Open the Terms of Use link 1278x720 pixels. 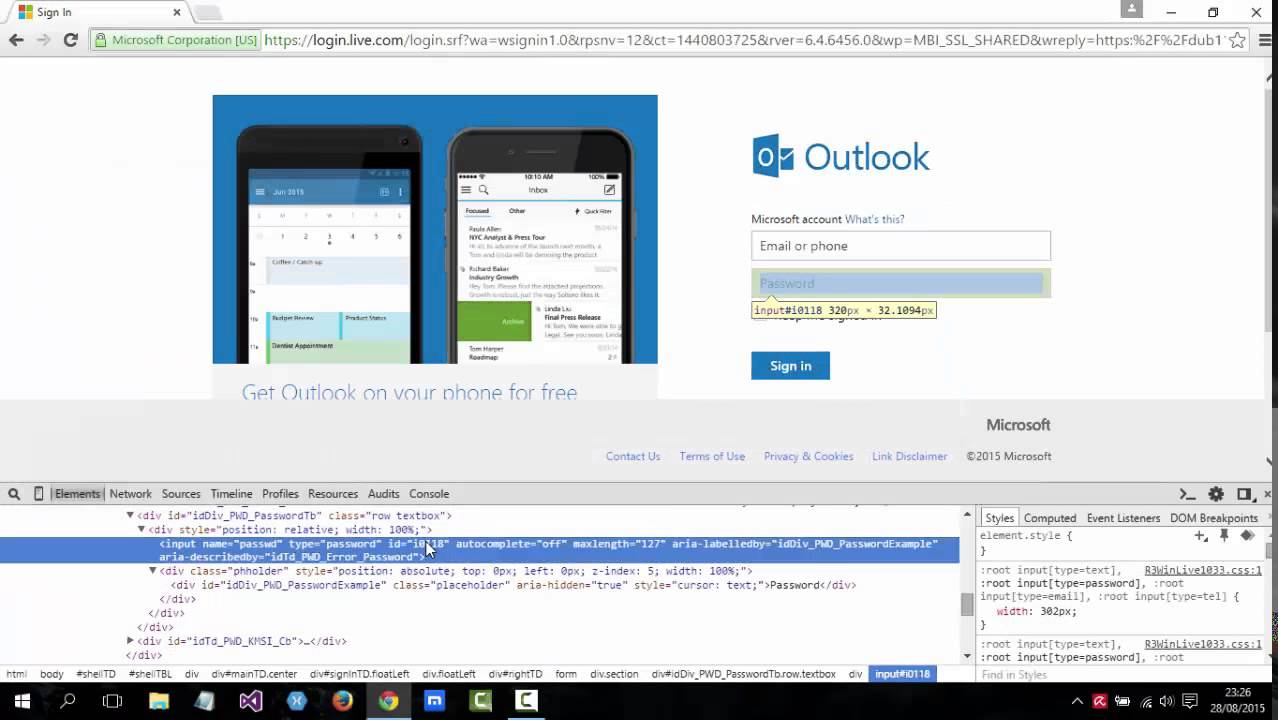[x=712, y=456]
